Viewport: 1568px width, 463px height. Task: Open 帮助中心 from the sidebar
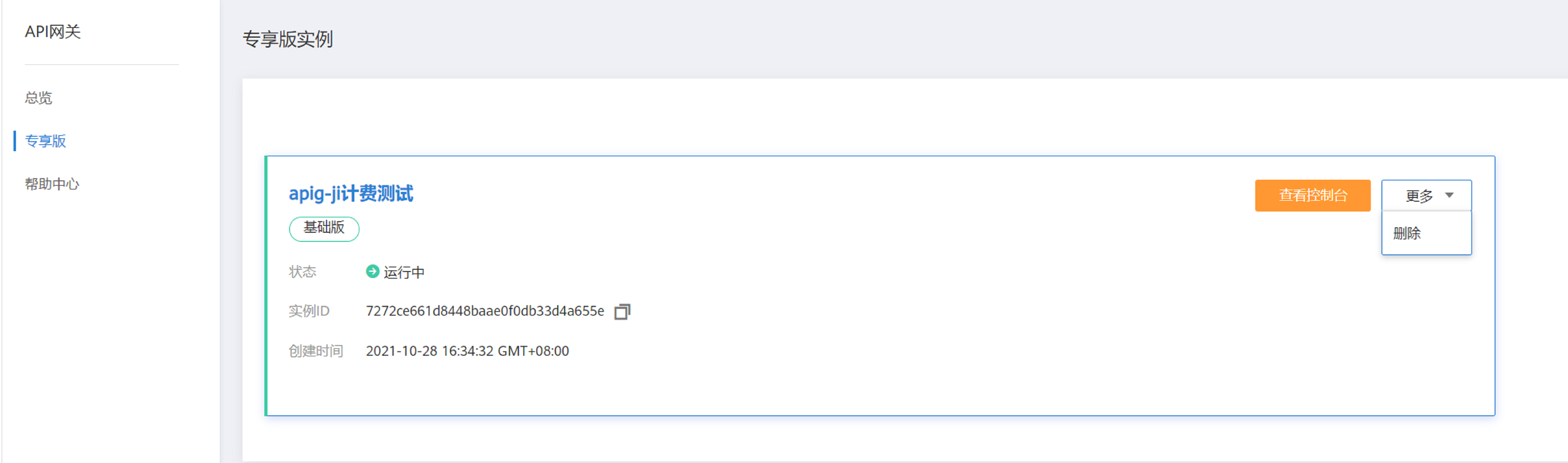click(52, 184)
